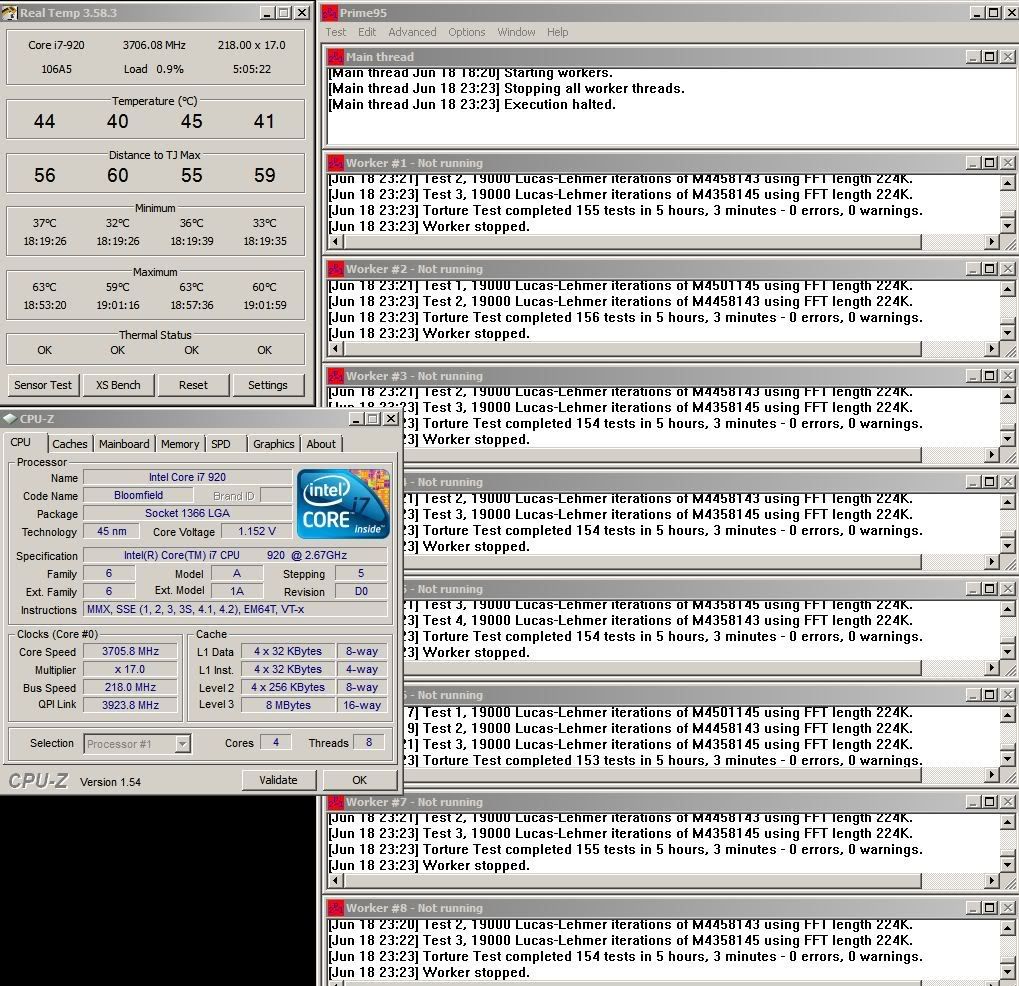Click the Level 3 cache value '8 MBytes'

click(288, 705)
